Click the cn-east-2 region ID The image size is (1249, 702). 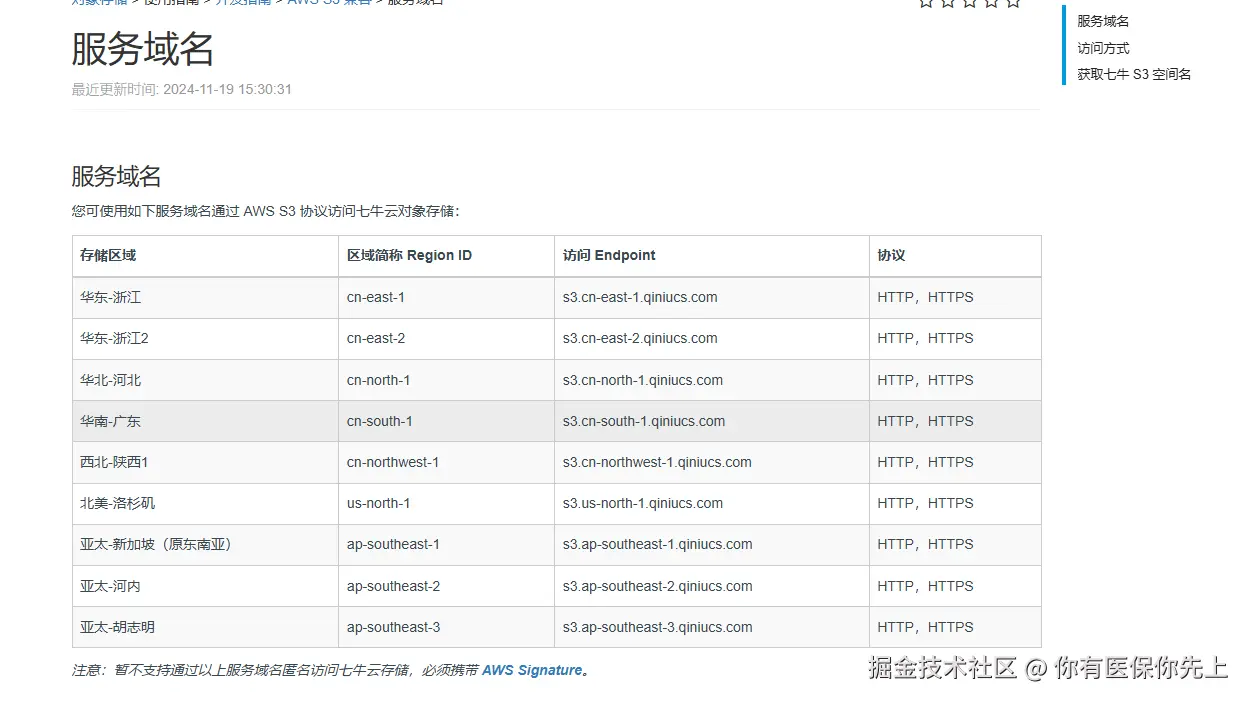click(376, 338)
